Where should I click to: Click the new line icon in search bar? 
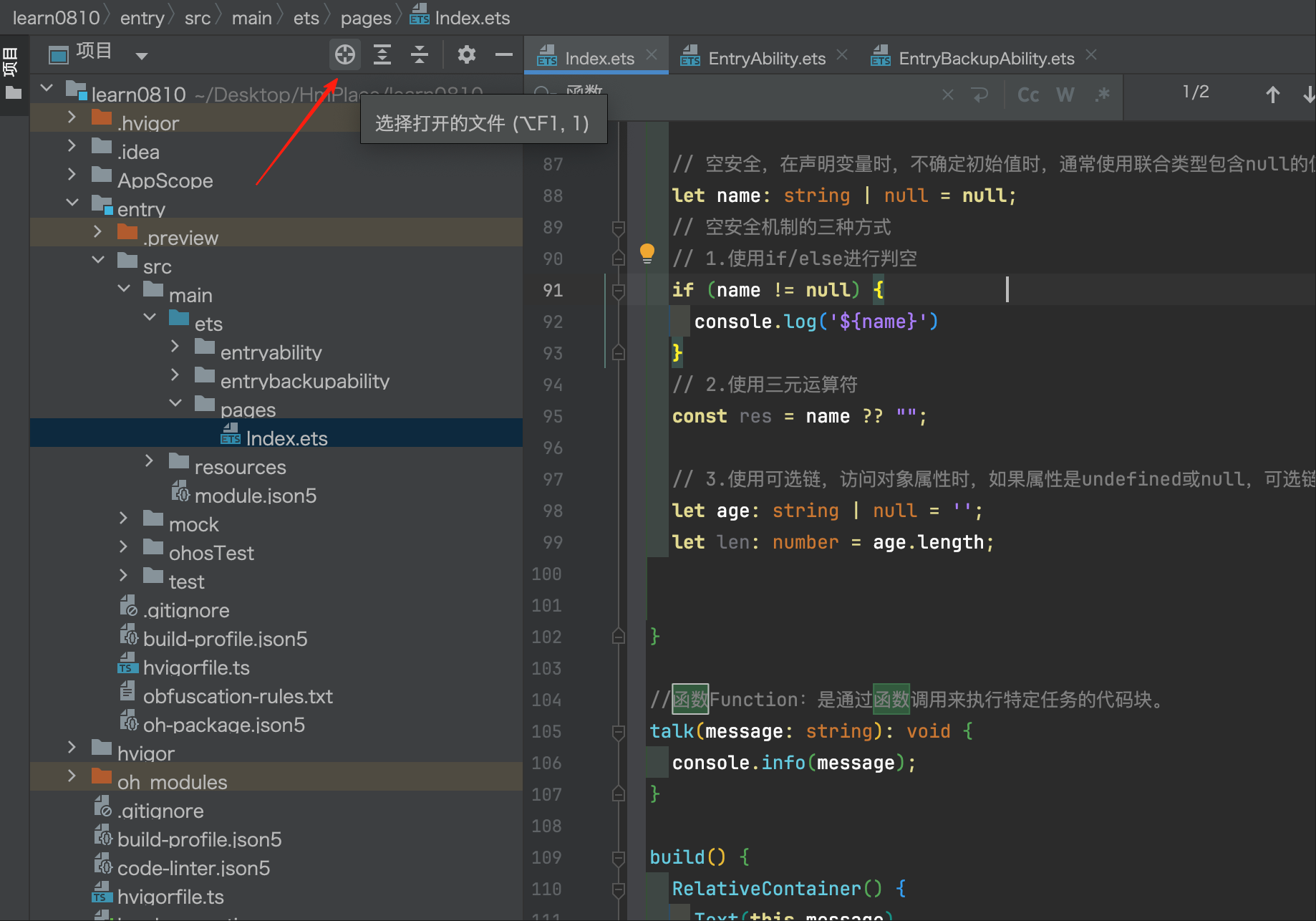[979, 95]
